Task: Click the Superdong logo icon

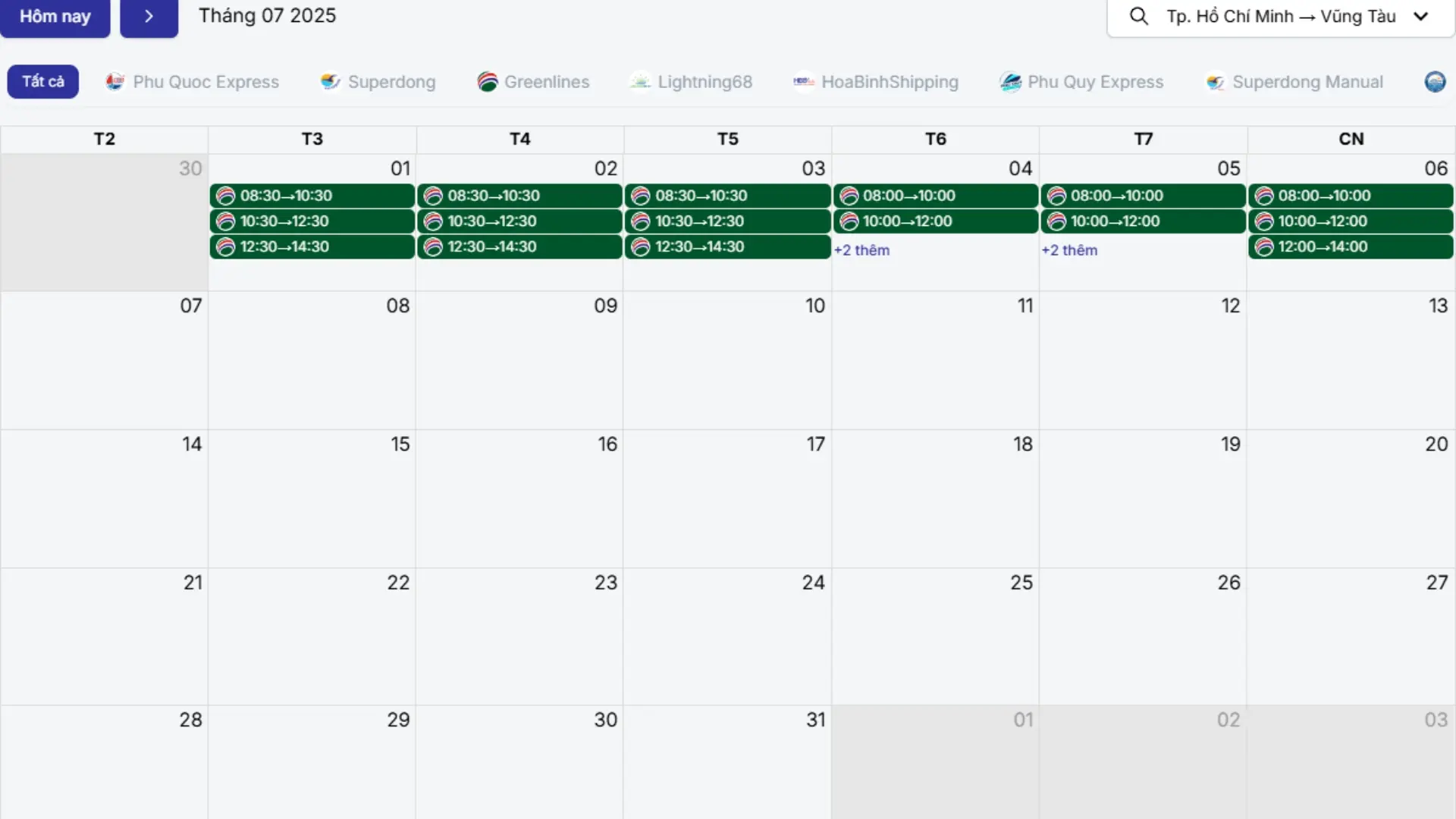Action: tap(330, 82)
